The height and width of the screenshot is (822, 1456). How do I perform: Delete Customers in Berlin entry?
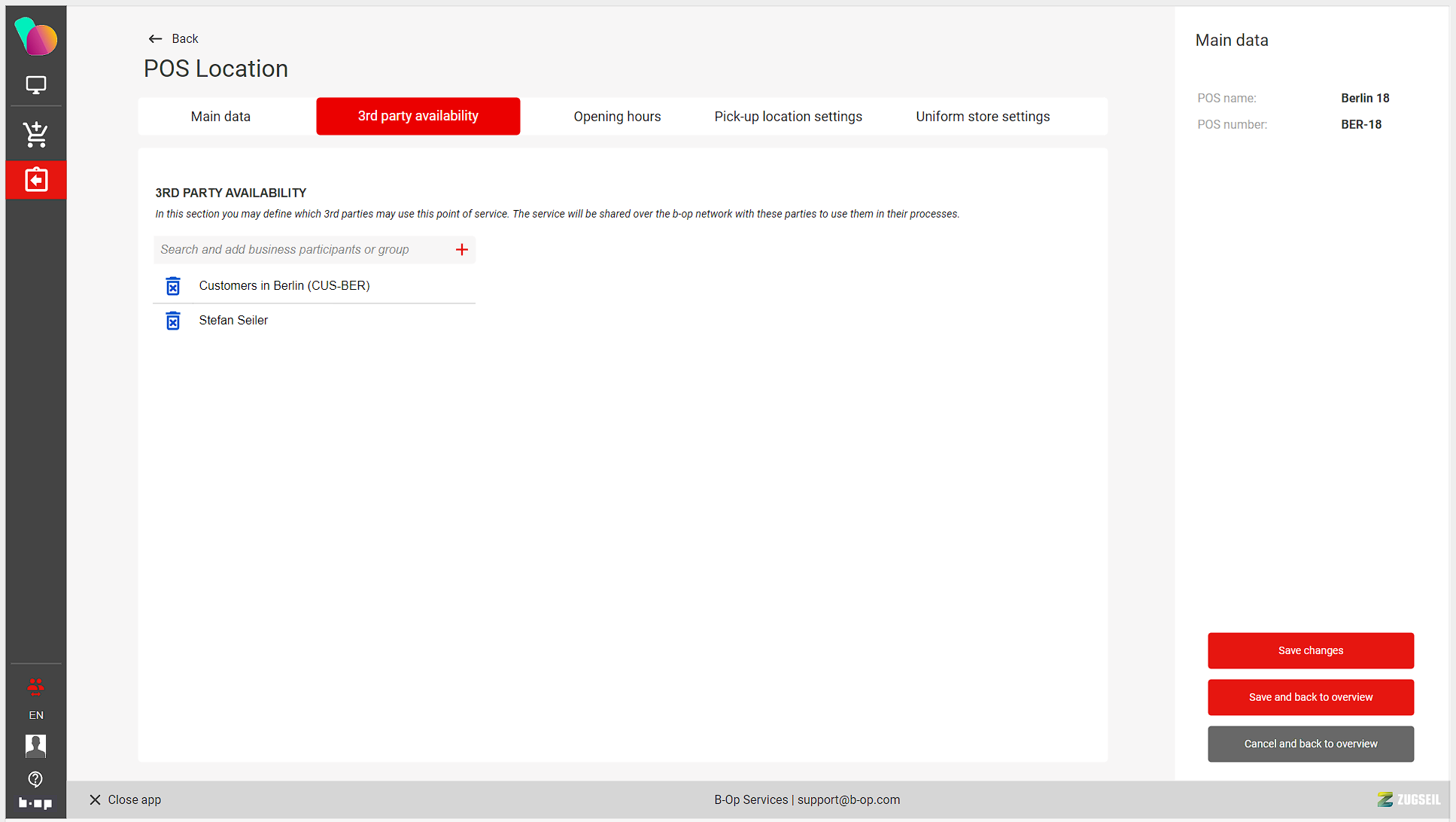coord(173,286)
